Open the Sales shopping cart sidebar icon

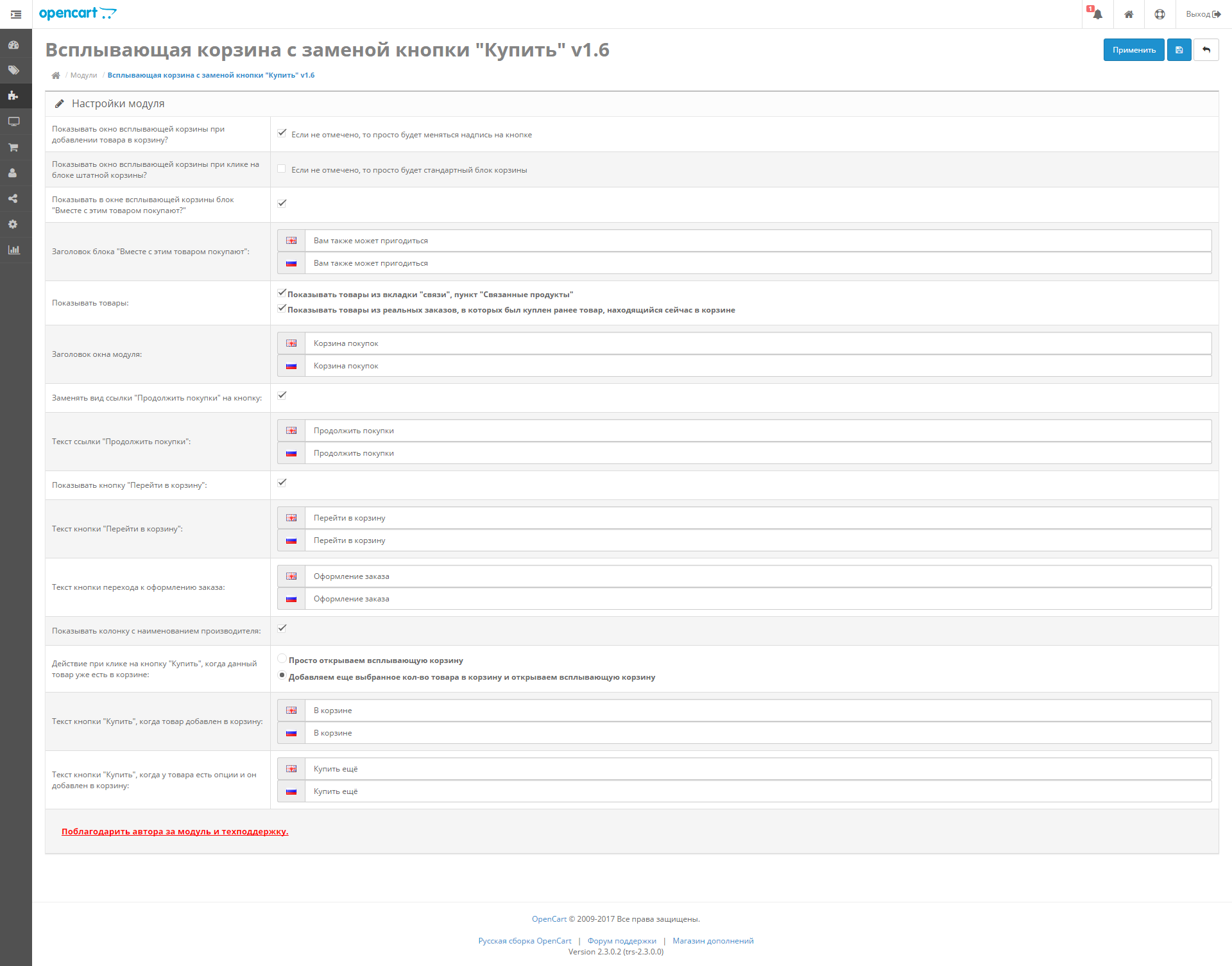tap(13, 148)
